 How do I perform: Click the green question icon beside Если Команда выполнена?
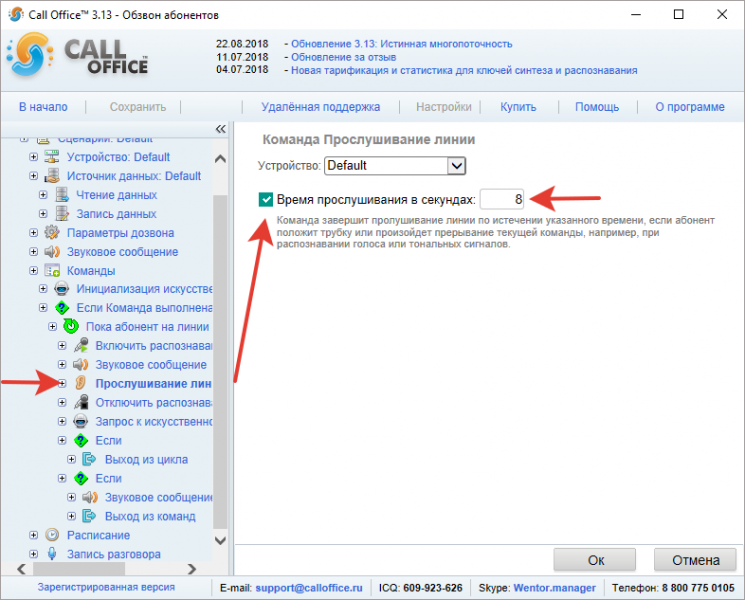62,308
